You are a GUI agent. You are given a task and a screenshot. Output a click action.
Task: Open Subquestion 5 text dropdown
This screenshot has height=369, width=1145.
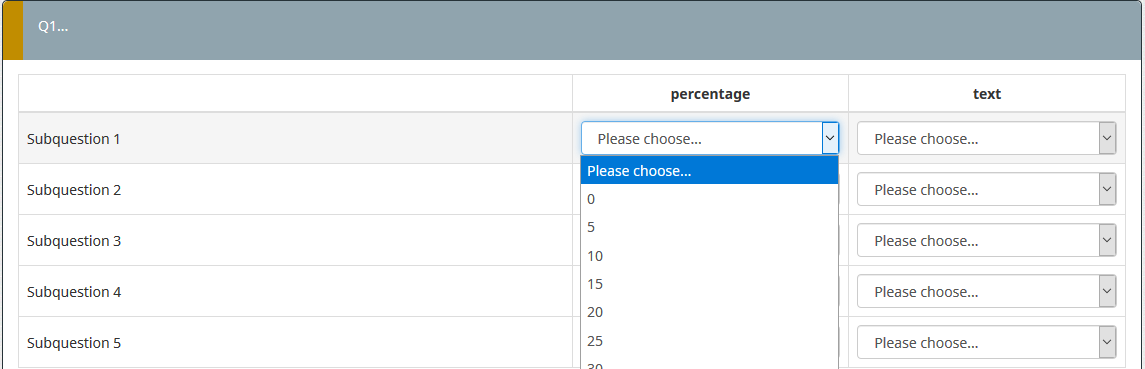[x=987, y=343]
